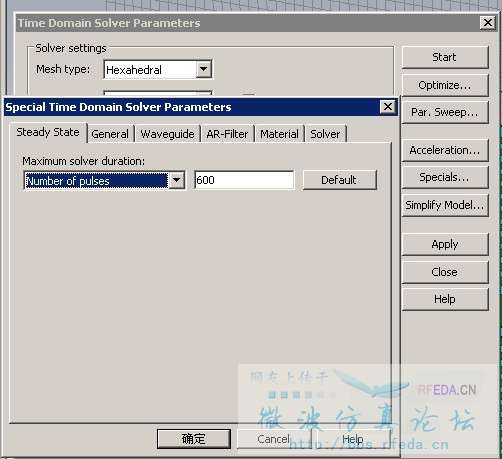Screen dimensions: 502x459
Task: Open Acceleration... settings
Action: pos(445,150)
